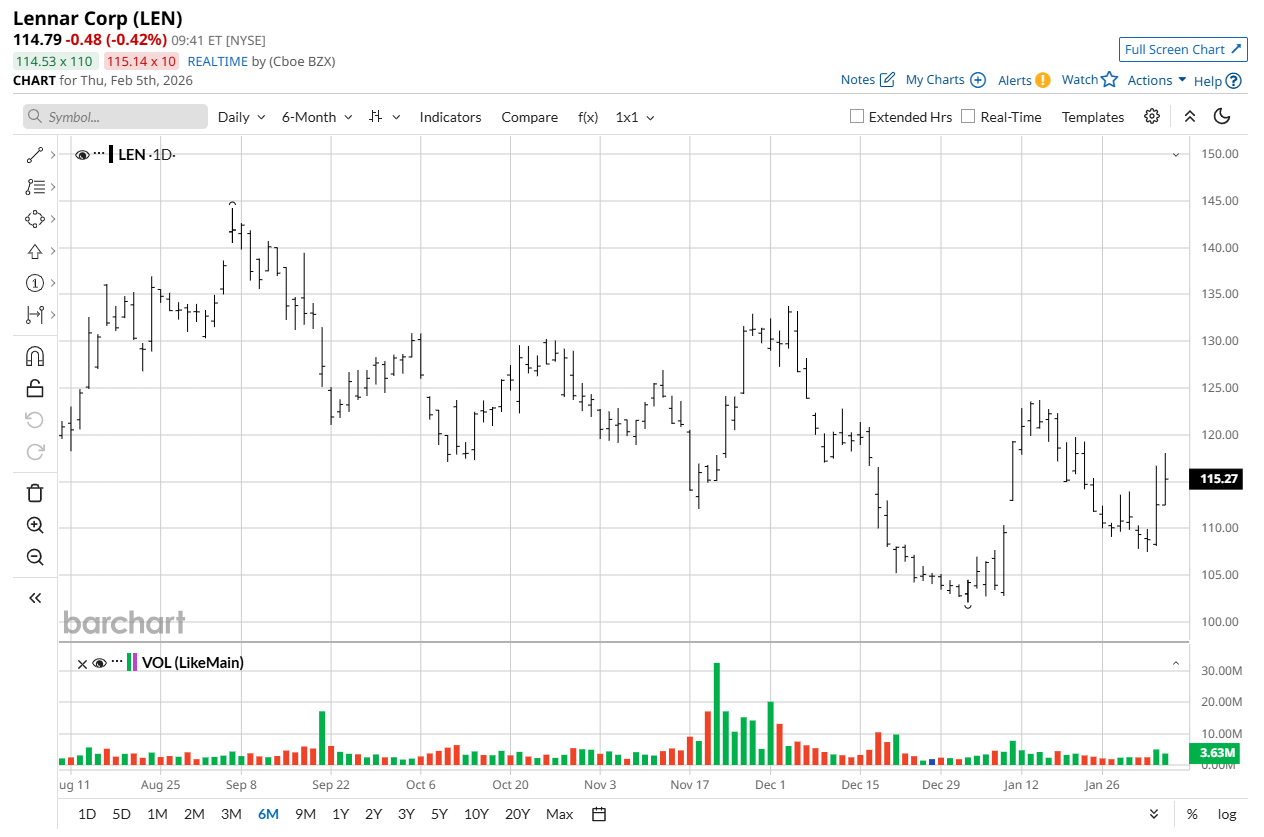Switch to dark mode moon icon
1264x837 pixels.
pos(1222,116)
